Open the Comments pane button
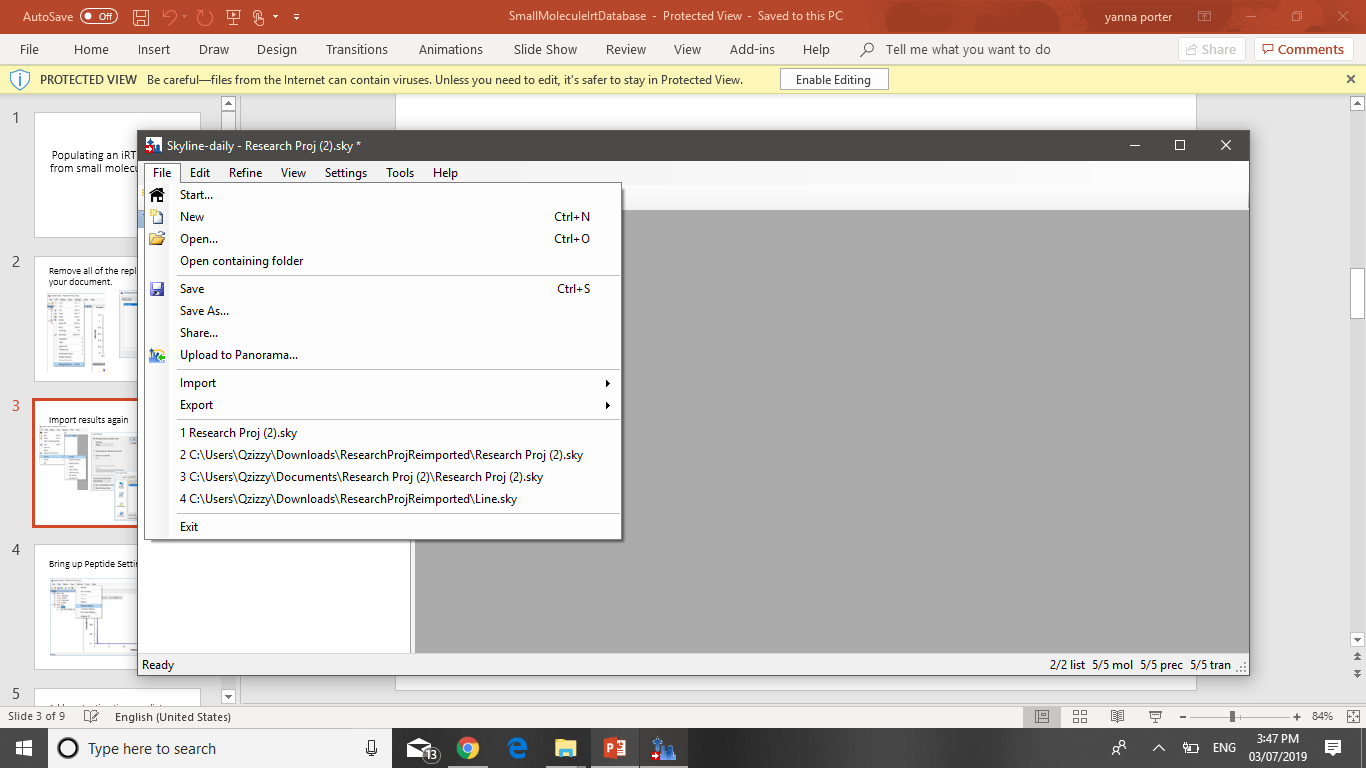 pos(1303,49)
